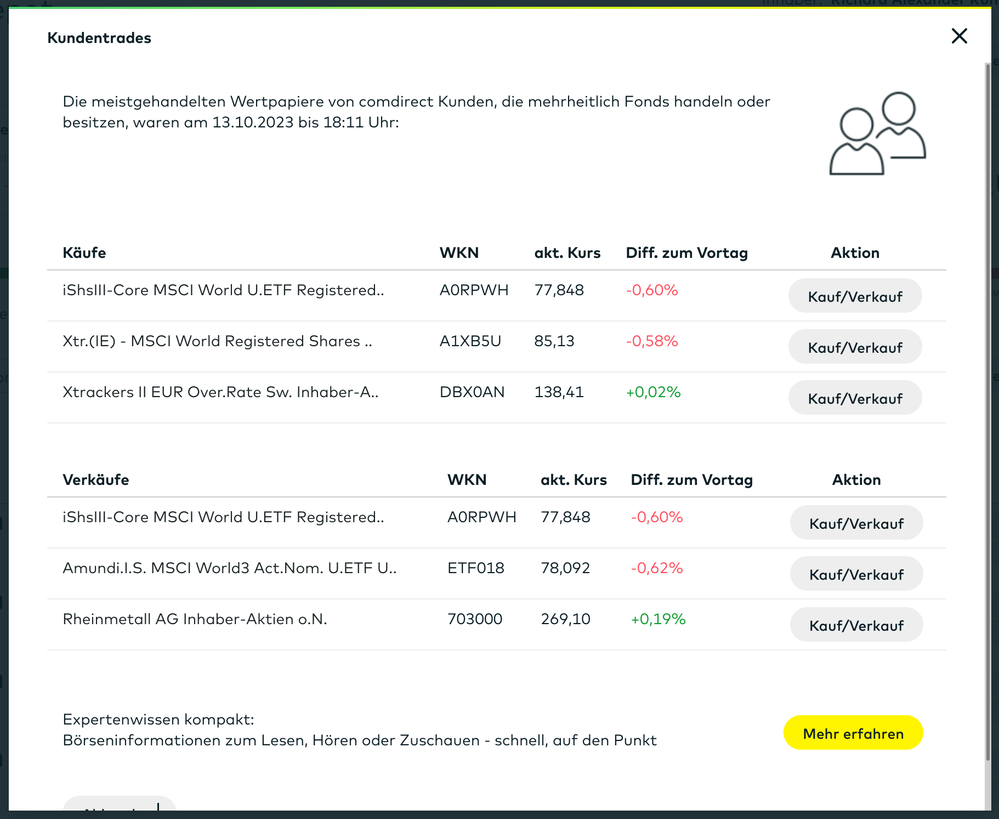
Task: Trade iShsIII-Core MSCI World in Verkäufe list
Action: point(855,523)
